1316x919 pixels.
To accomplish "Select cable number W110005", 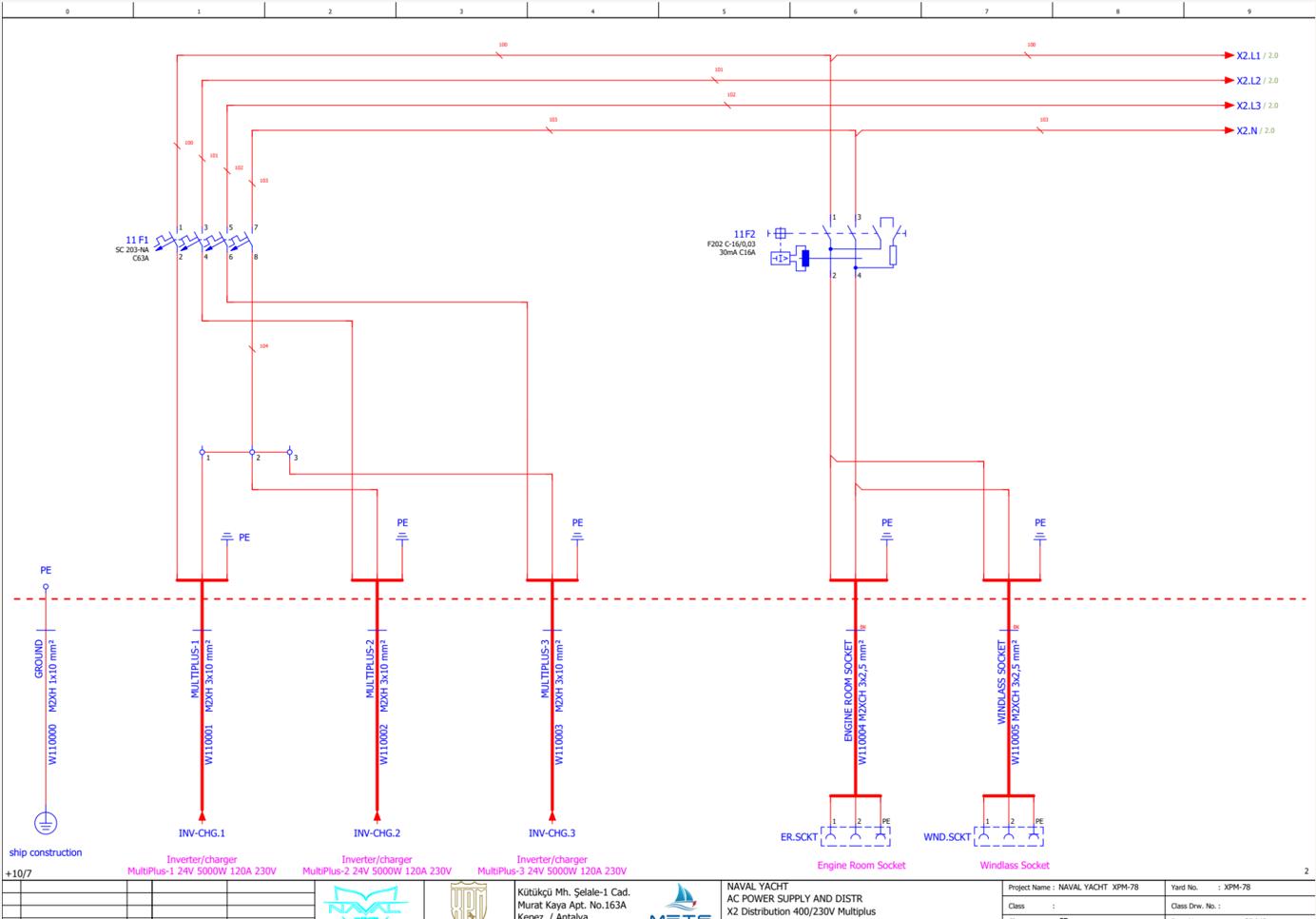I will 1016,744.
